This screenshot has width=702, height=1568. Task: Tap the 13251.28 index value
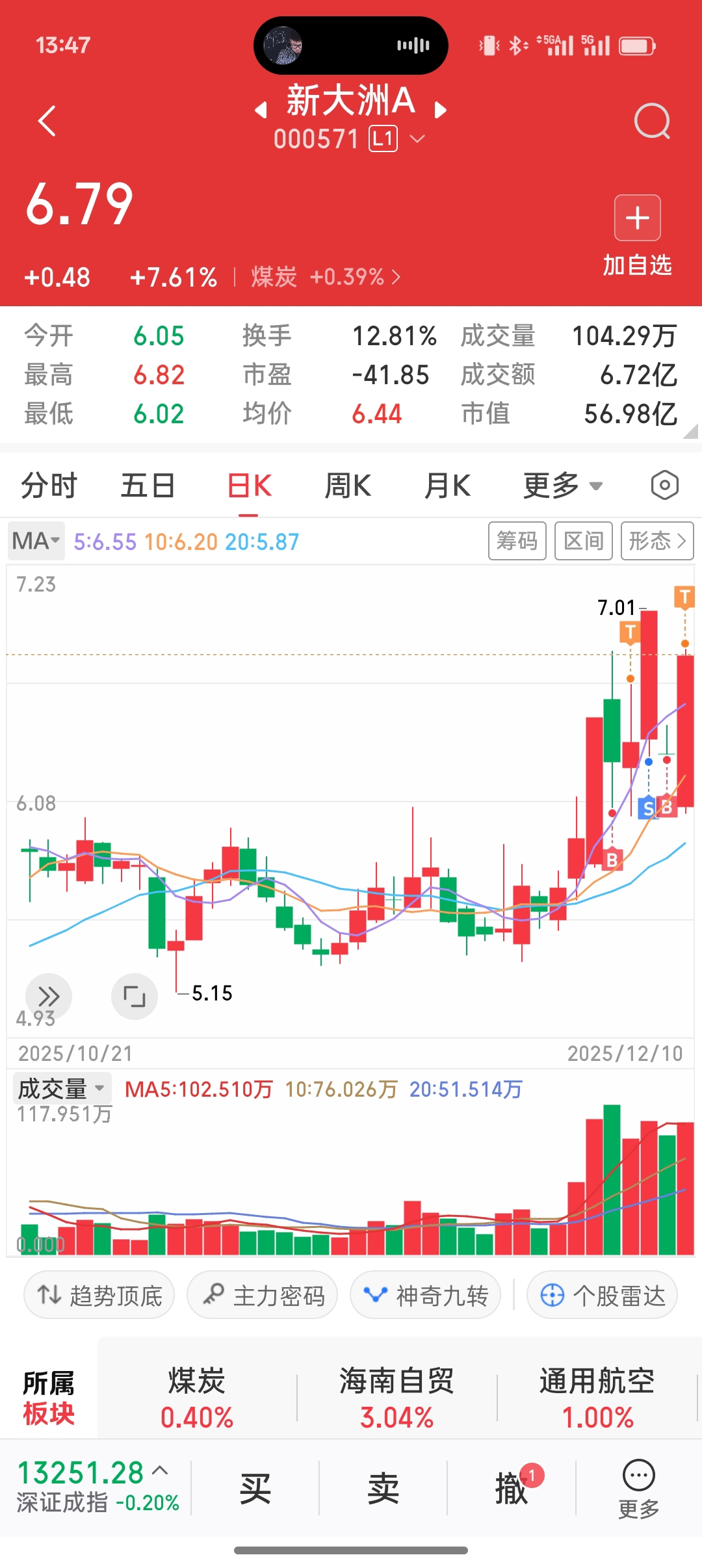80,1473
